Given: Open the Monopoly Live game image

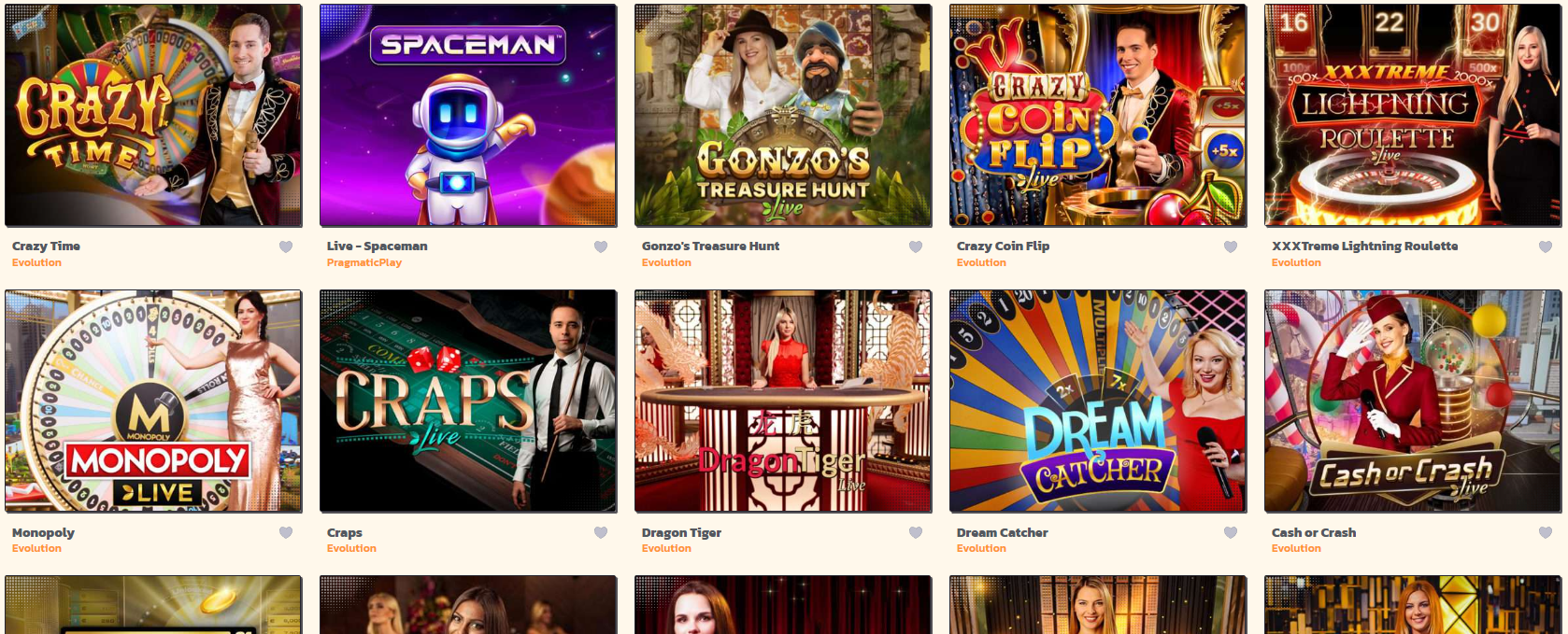Looking at the screenshot, I should pos(153,401).
